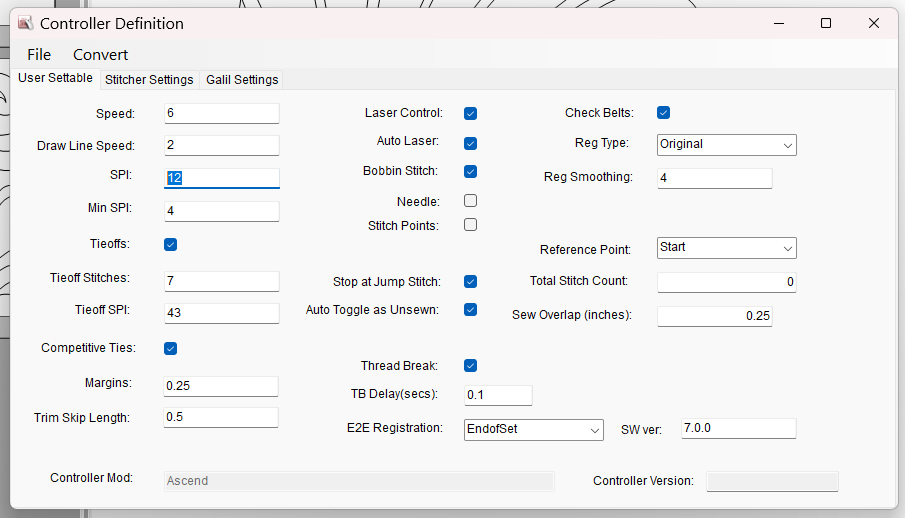Click the Sew Overlap (inches) field
This screenshot has width=905, height=518.
[715, 316]
